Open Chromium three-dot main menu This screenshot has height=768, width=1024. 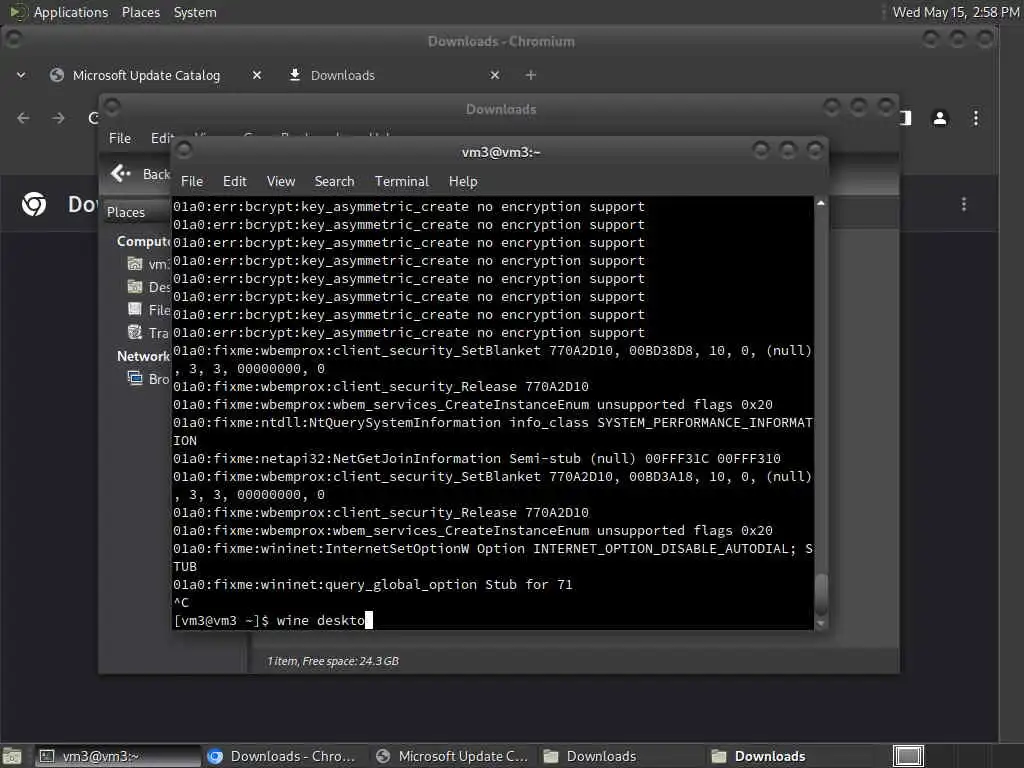[x=976, y=118]
